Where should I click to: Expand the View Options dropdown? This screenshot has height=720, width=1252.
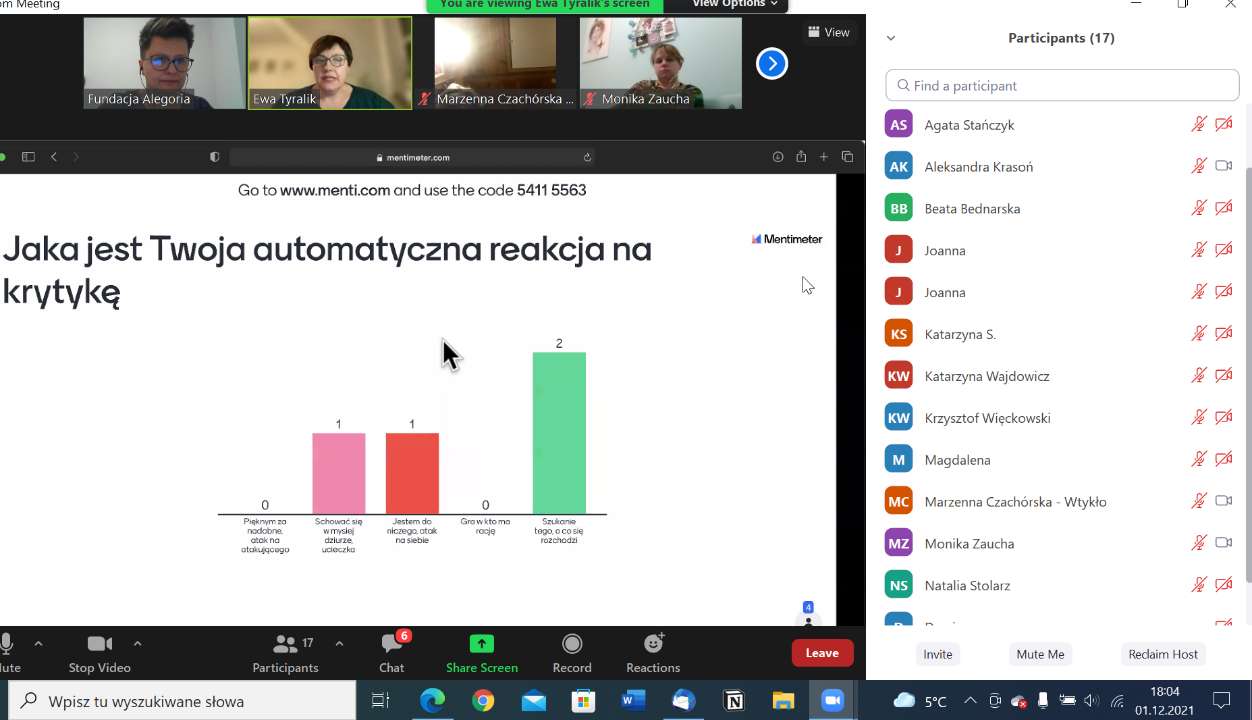(x=735, y=4)
